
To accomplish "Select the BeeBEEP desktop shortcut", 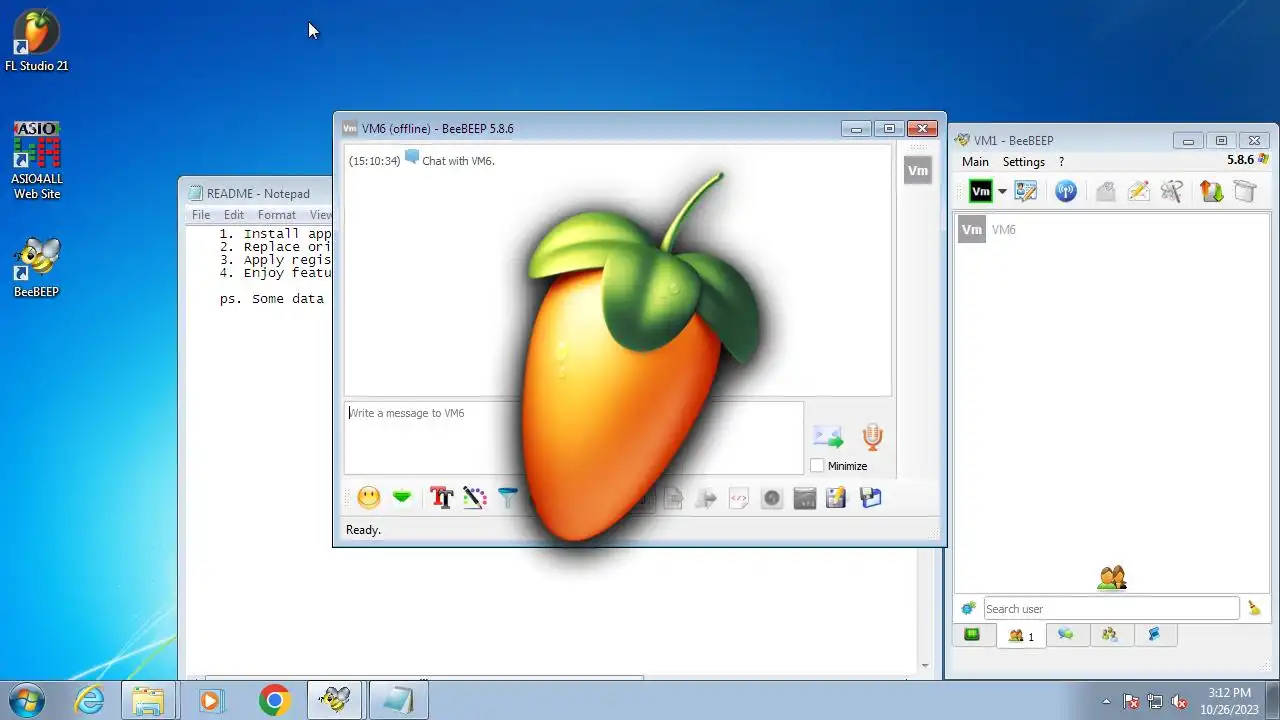I will coord(37,268).
